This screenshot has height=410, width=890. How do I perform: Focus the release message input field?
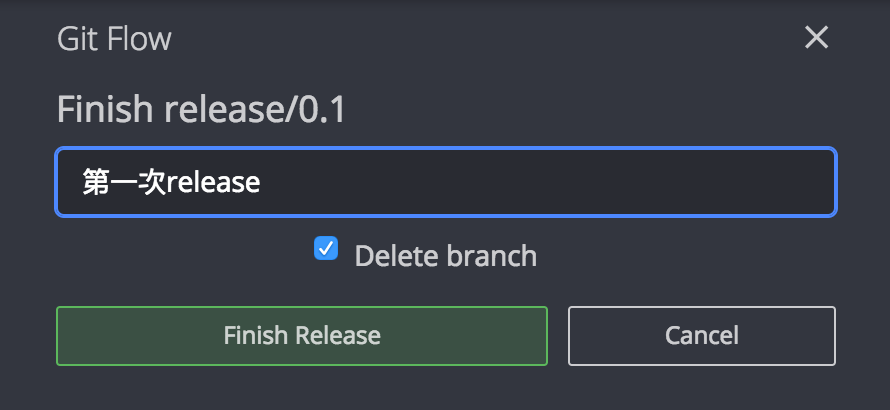(x=446, y=182)
